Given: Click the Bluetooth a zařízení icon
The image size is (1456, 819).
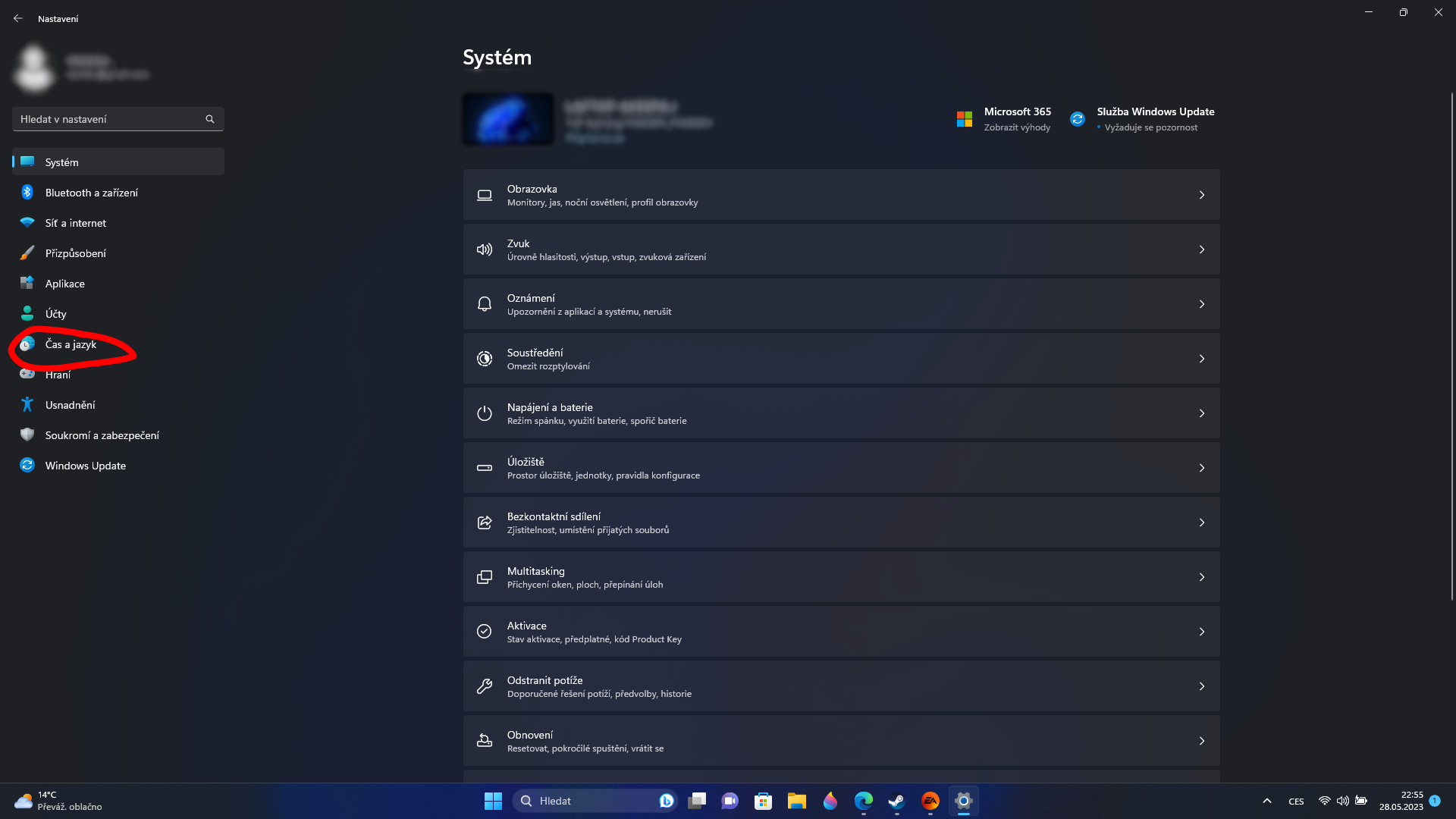Looking at the screenshot, I should [27, 193].
